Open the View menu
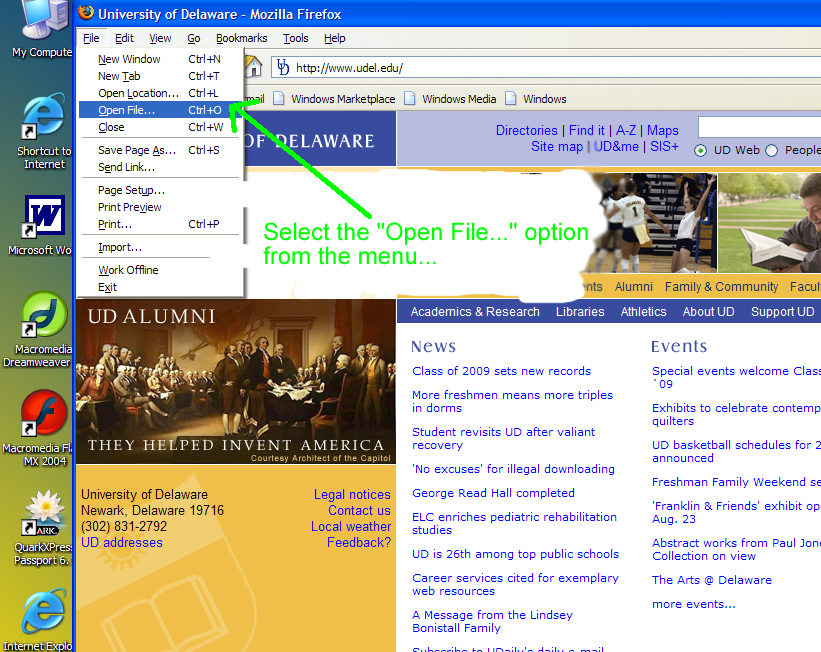This screenshot has height=652, width=821. (x=160, y=38)
